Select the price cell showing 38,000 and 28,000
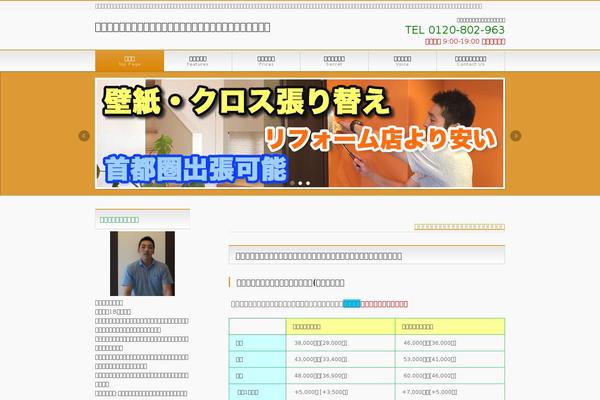The width and height of the screenshot is (600, 400). [341, 343]
